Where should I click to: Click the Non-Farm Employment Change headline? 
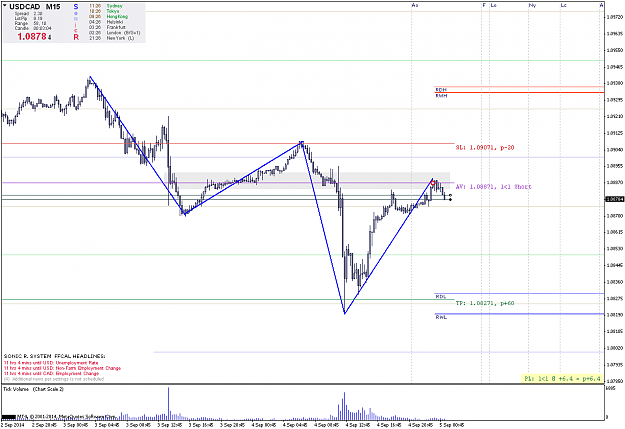click(x=62, y=368)
